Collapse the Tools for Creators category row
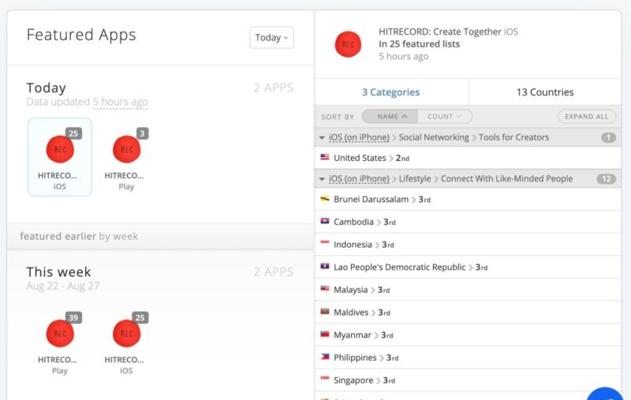This screenshot has width=631, height=400. [x=322, y=138]
